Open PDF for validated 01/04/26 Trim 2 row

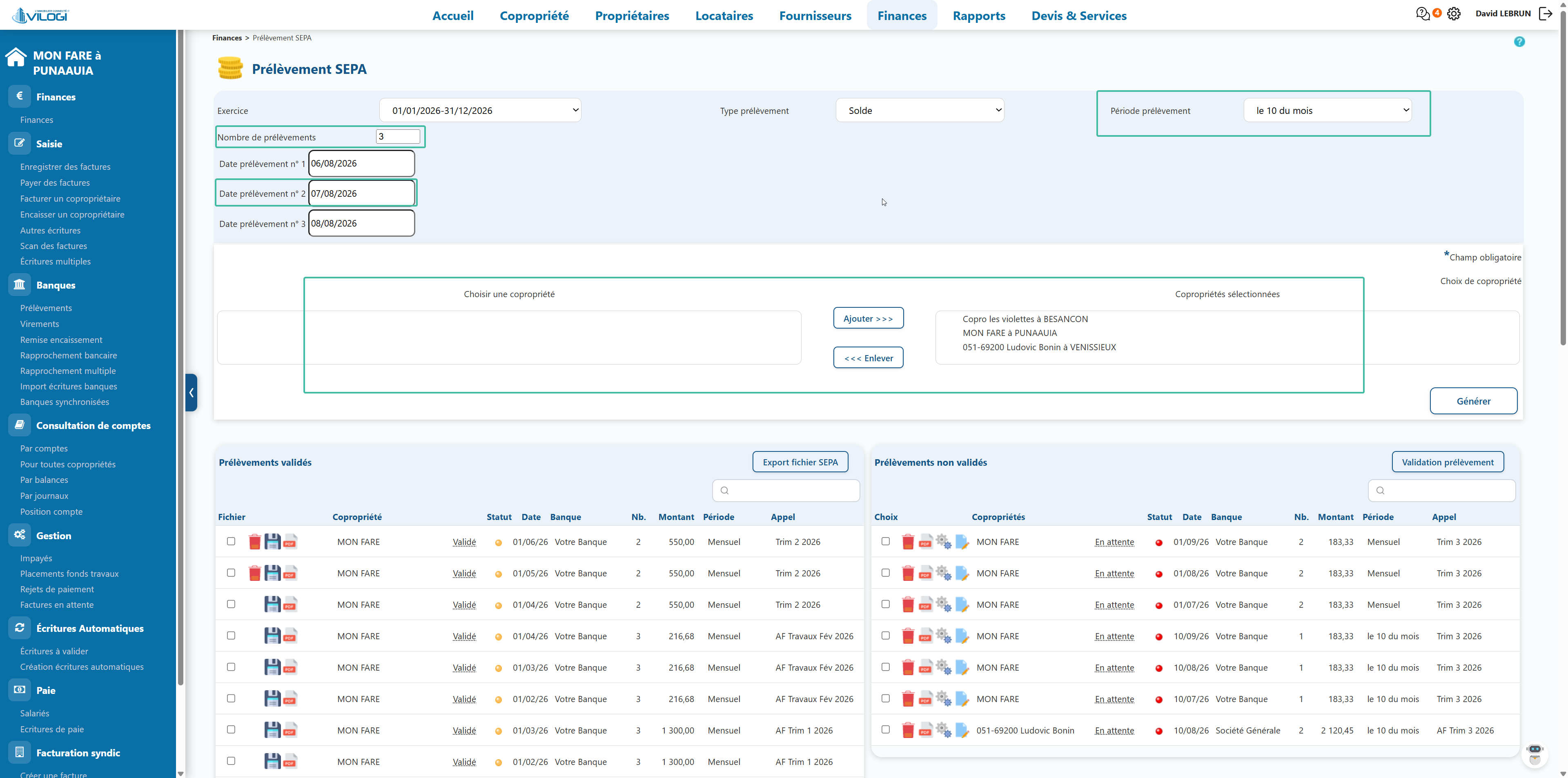pos(290,605)
